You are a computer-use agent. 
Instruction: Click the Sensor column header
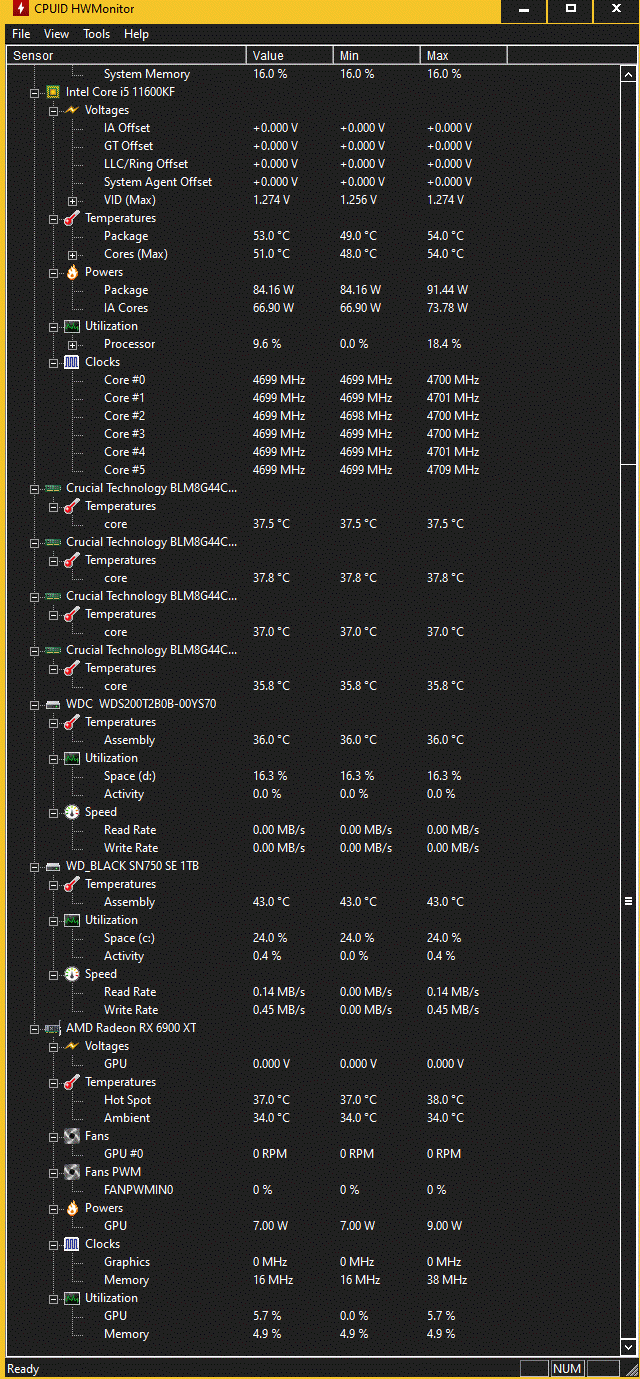pyautogui.click(x=126, y=55)
